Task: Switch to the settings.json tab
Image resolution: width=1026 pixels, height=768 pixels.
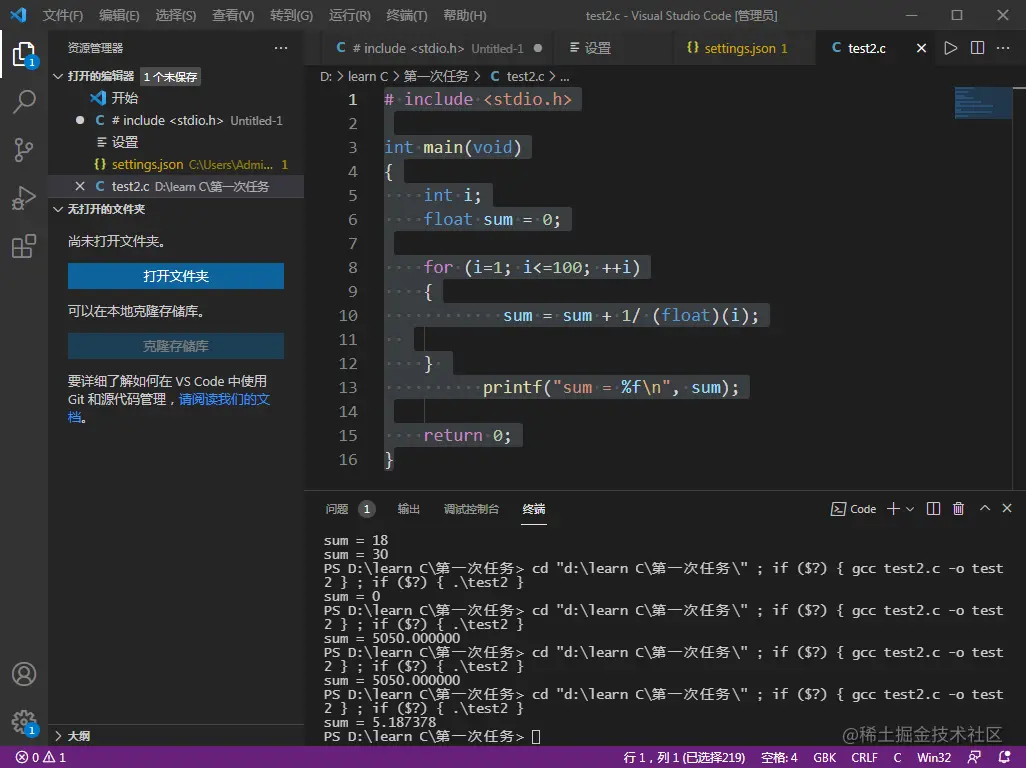Action: [740, 48]
